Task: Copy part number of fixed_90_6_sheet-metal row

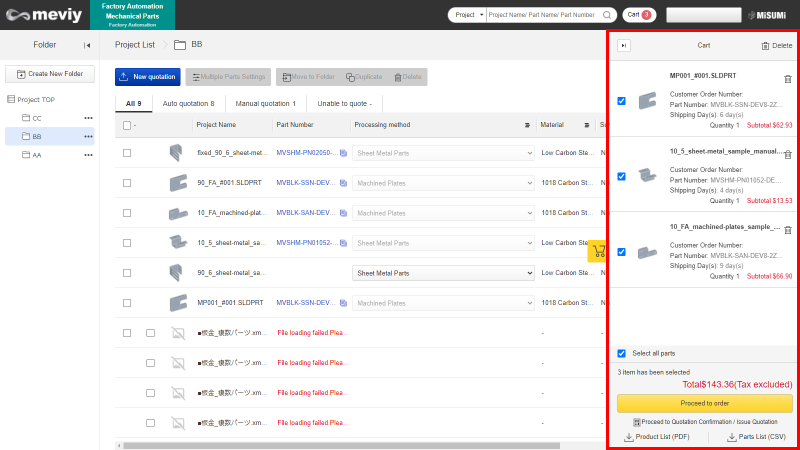Action: [x=343, y=153]
